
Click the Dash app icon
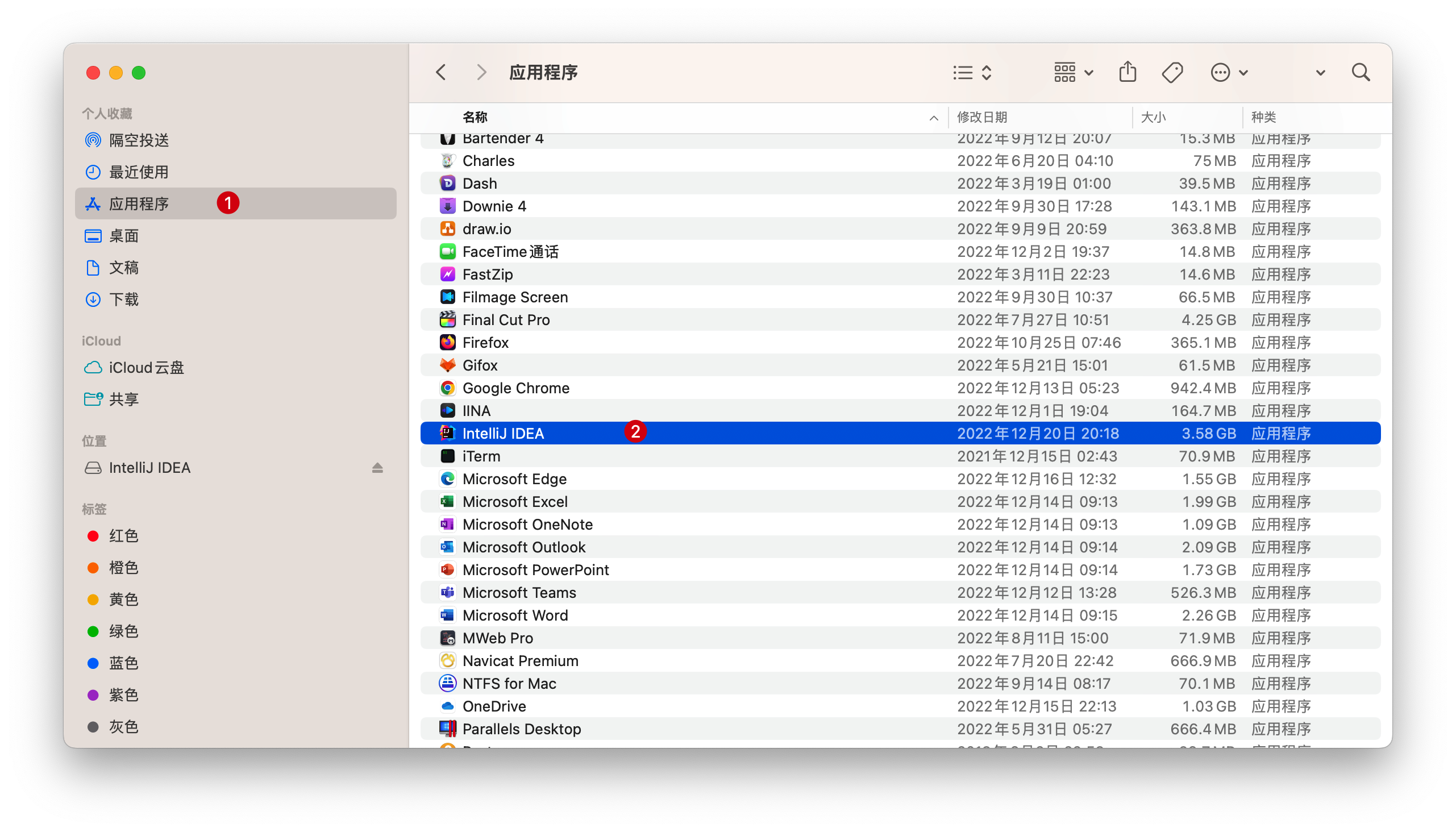click(447, 184)
